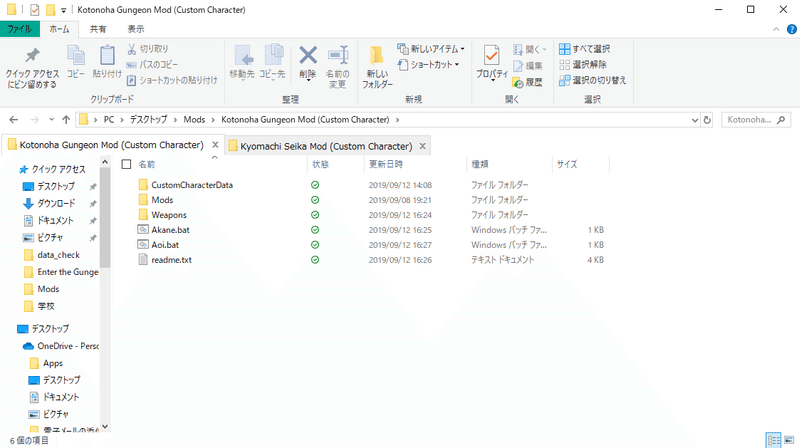Click the Help question mark icon
The image size is (800, 448).
792,30
